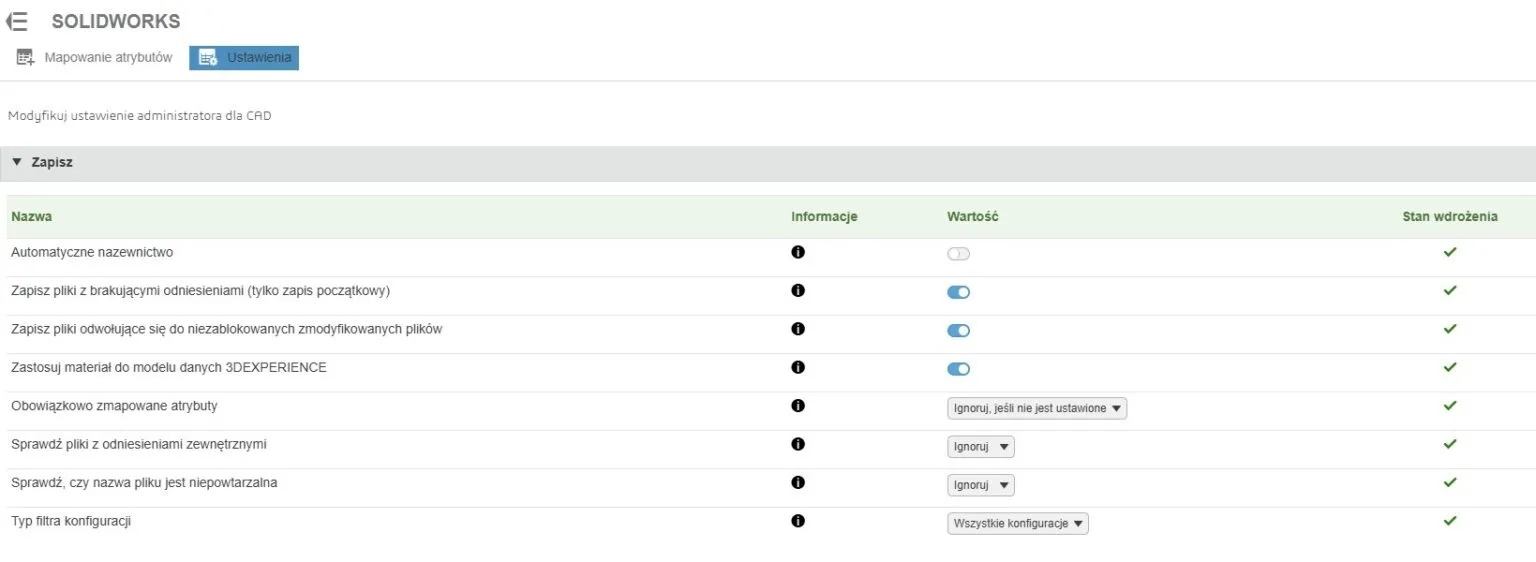Click the SOLIDWORKS title text
The width and height of the screenshot is (1536, 562).
click(x=116, y=21)
